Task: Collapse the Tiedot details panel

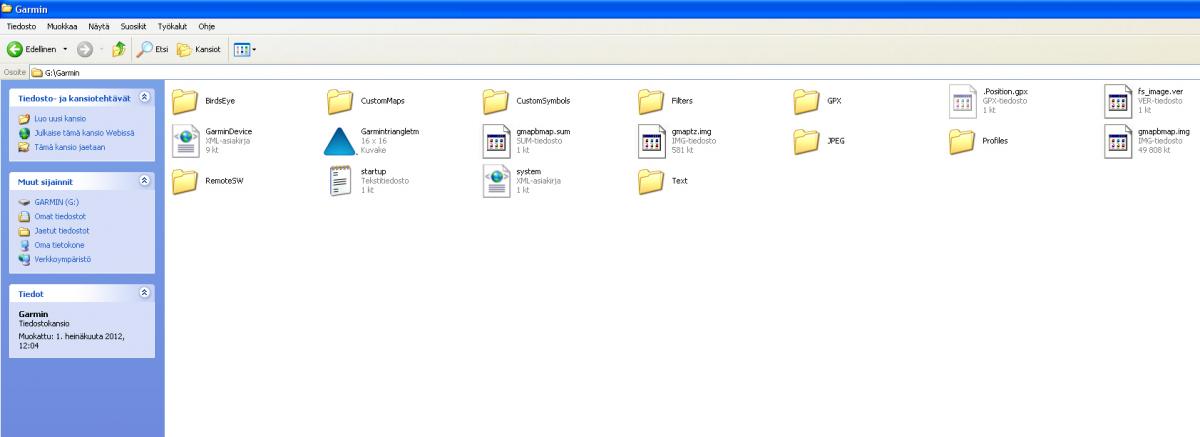Action: [144, 293]
